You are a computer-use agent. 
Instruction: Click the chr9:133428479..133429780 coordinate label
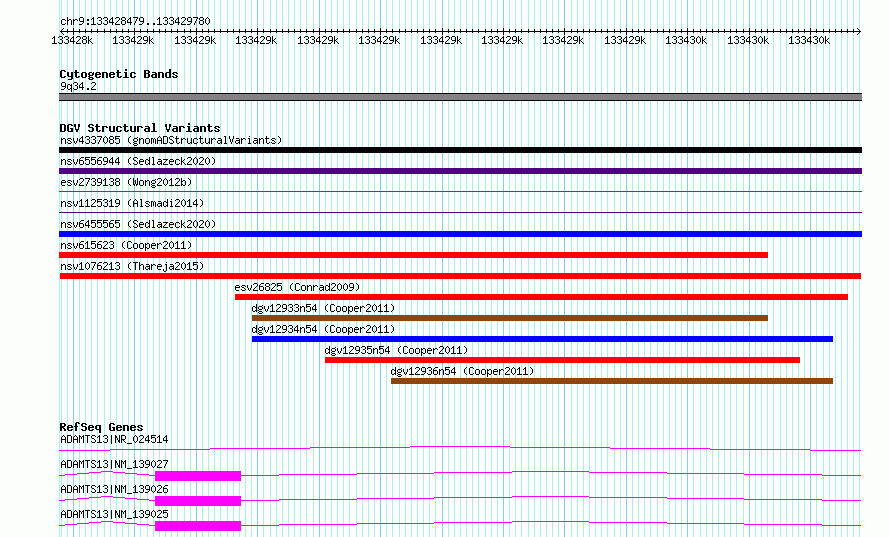click(x=135, y=21)
